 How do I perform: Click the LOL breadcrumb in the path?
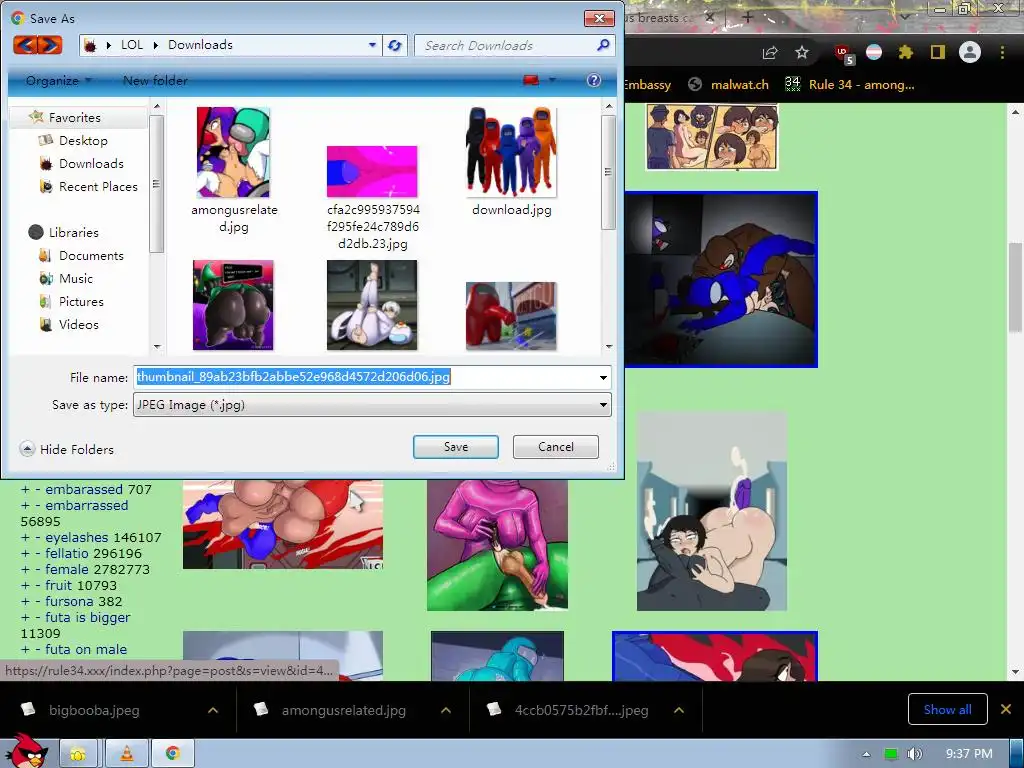tap(132, 45)
